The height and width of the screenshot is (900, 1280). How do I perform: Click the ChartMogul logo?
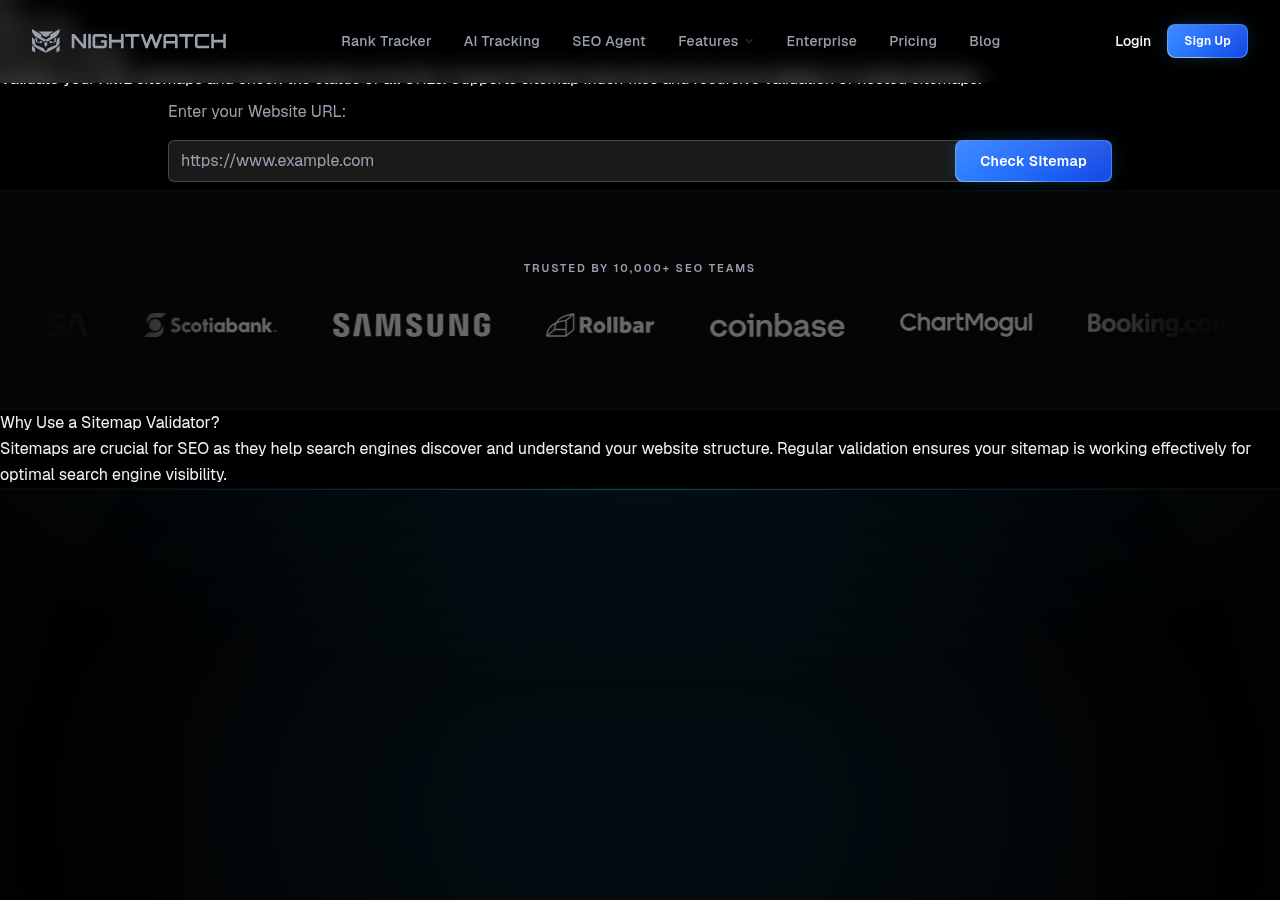(x=966, y=324)
